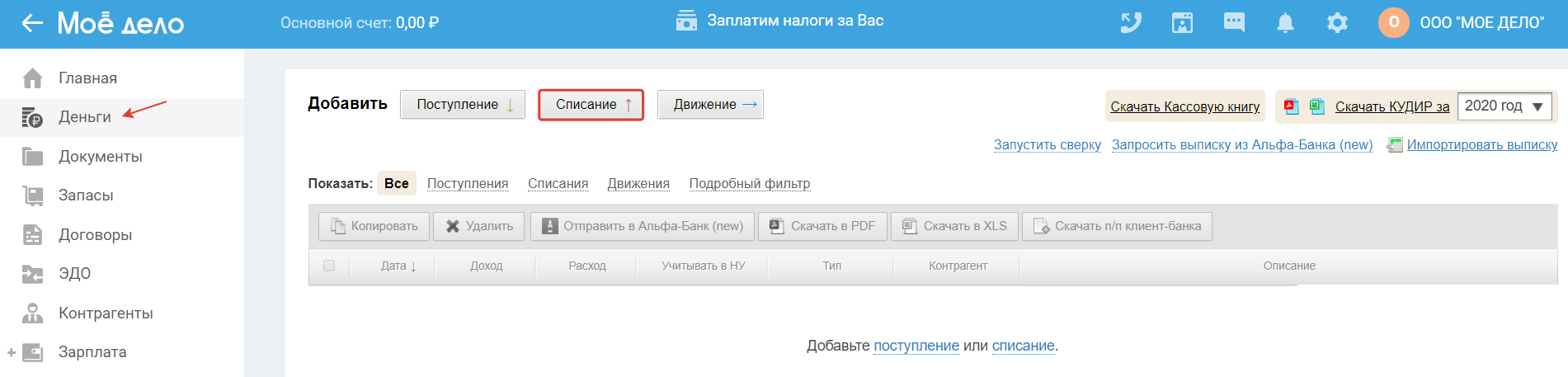Click ООО "МОЕ ДЕЛО" company name
The image size is (1568, 377).
click(x=1482, y=23)
